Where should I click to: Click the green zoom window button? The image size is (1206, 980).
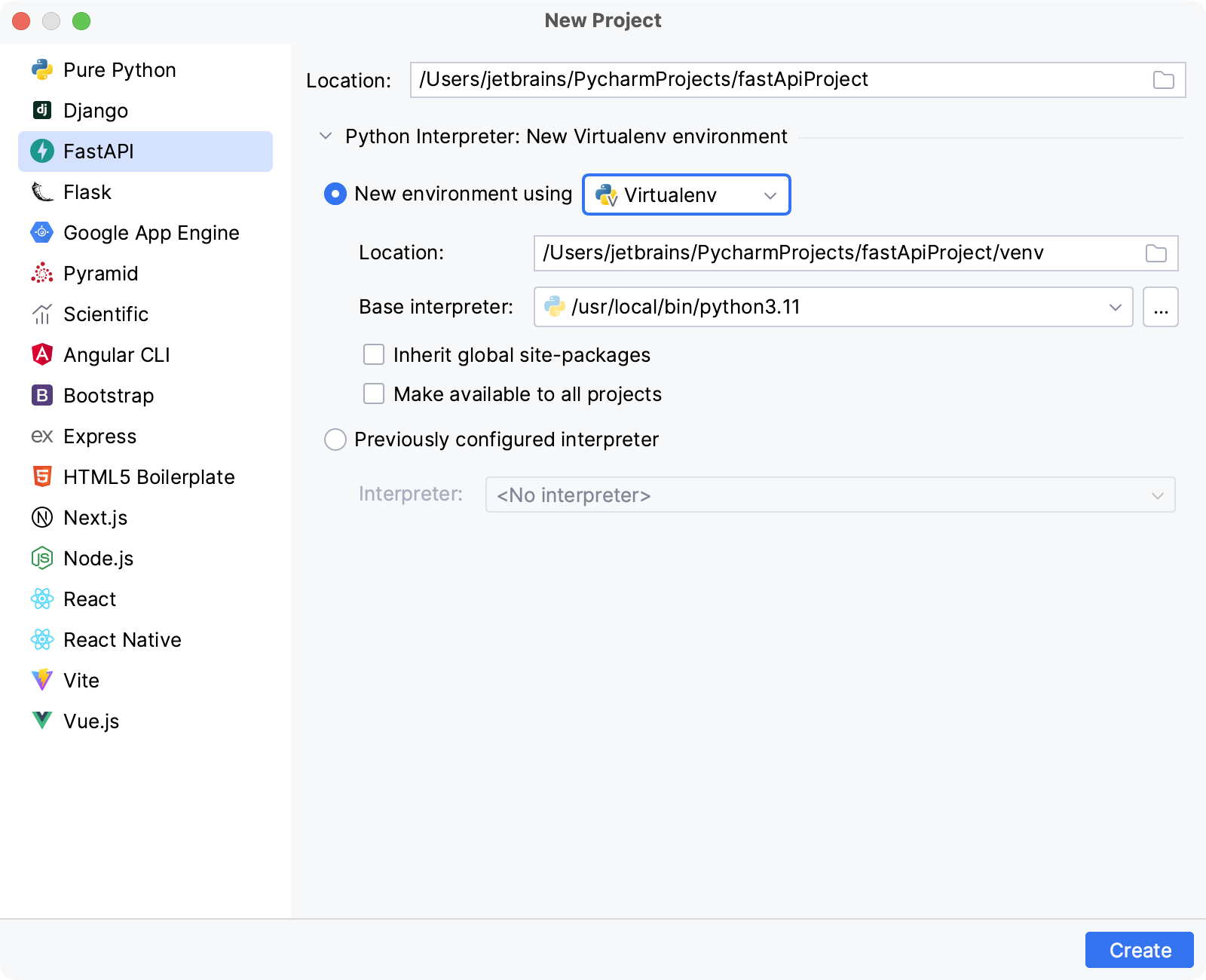click(81, 21)
